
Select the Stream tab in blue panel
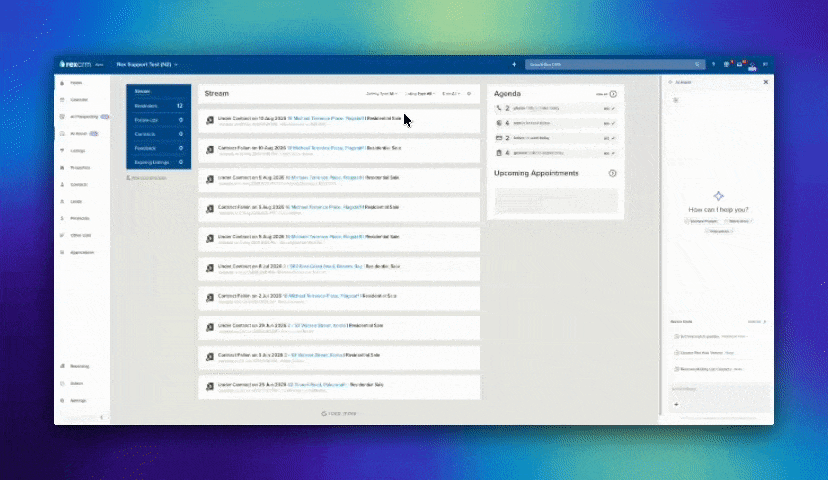tap(158, 91)
